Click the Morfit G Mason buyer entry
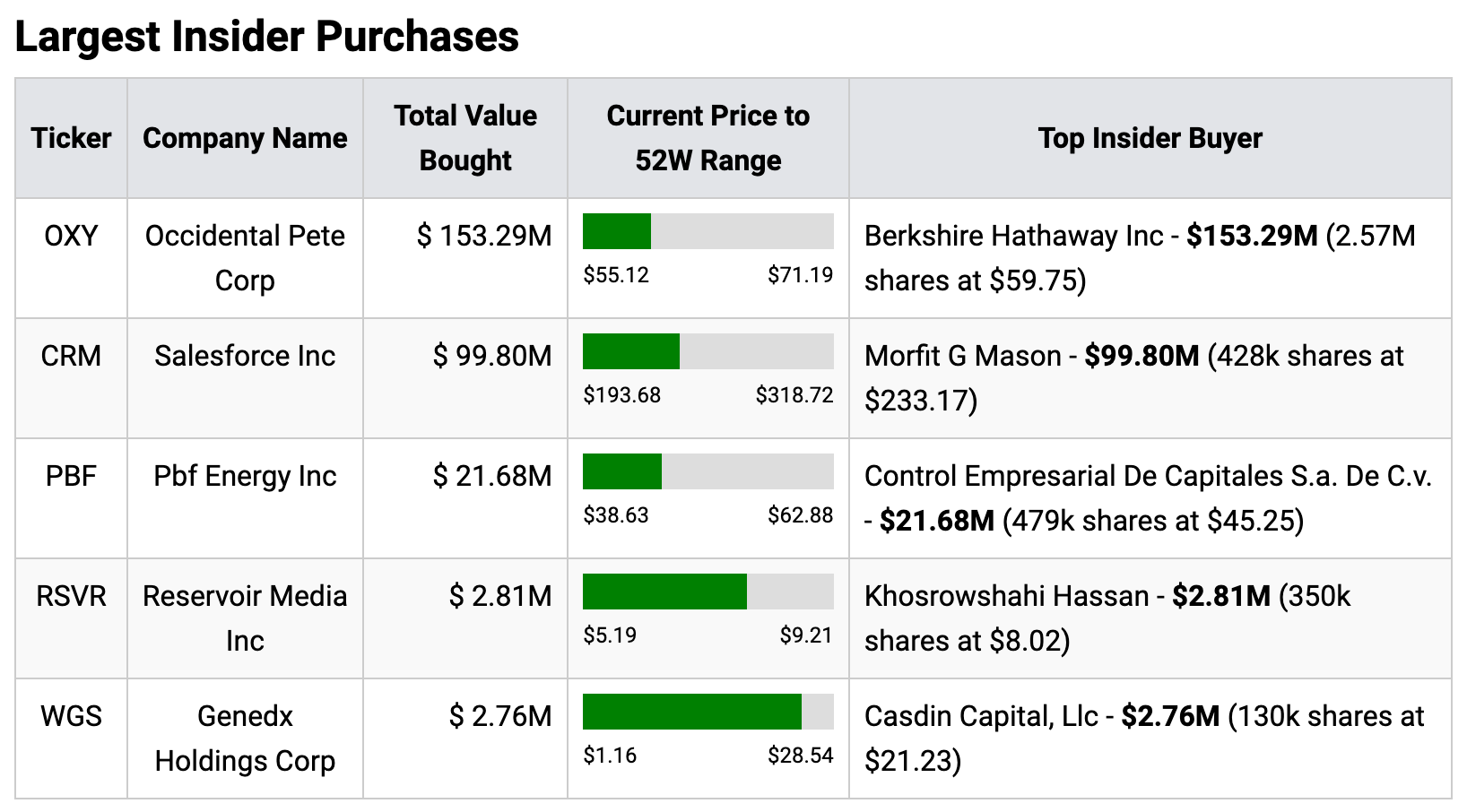1467x812 pixels. click(x=1134, y=378)
